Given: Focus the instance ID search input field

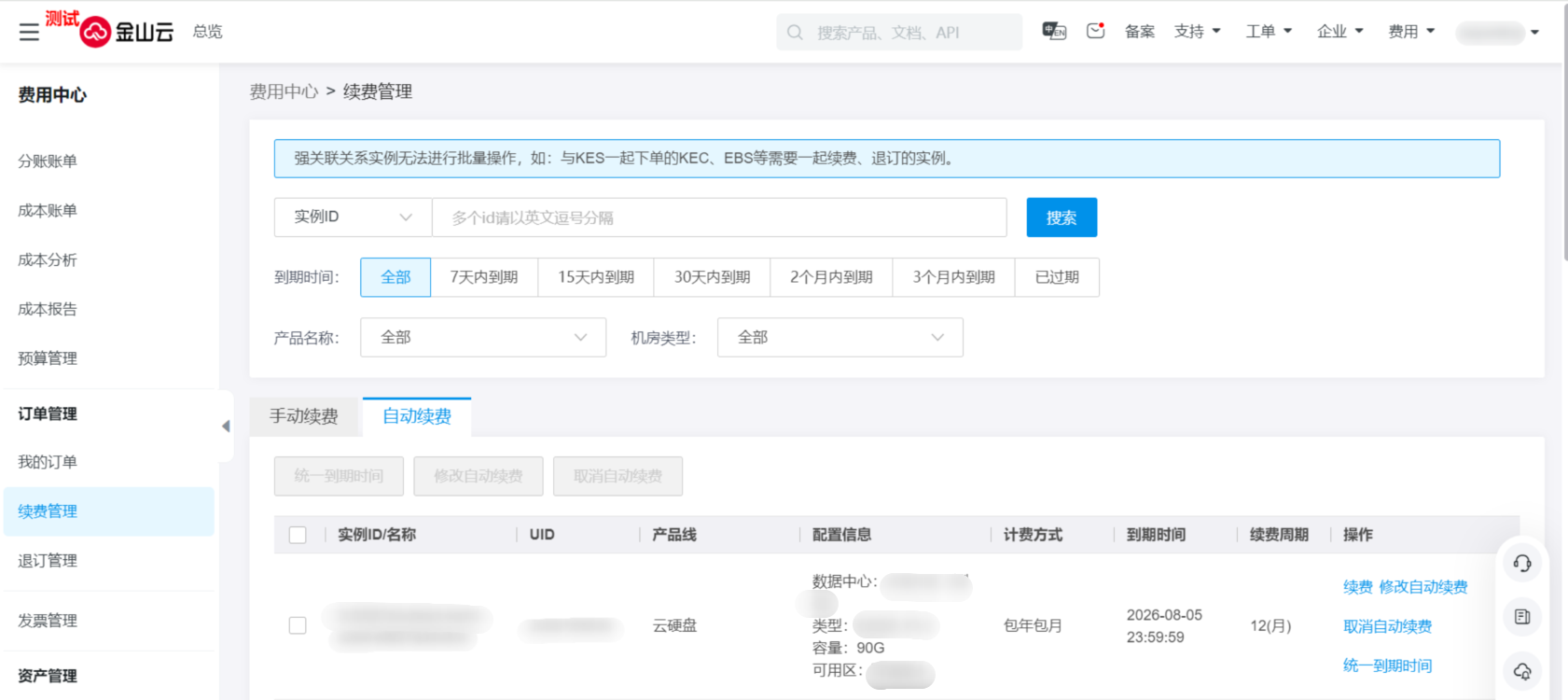Looking at the screenshot, I should 718,217.
